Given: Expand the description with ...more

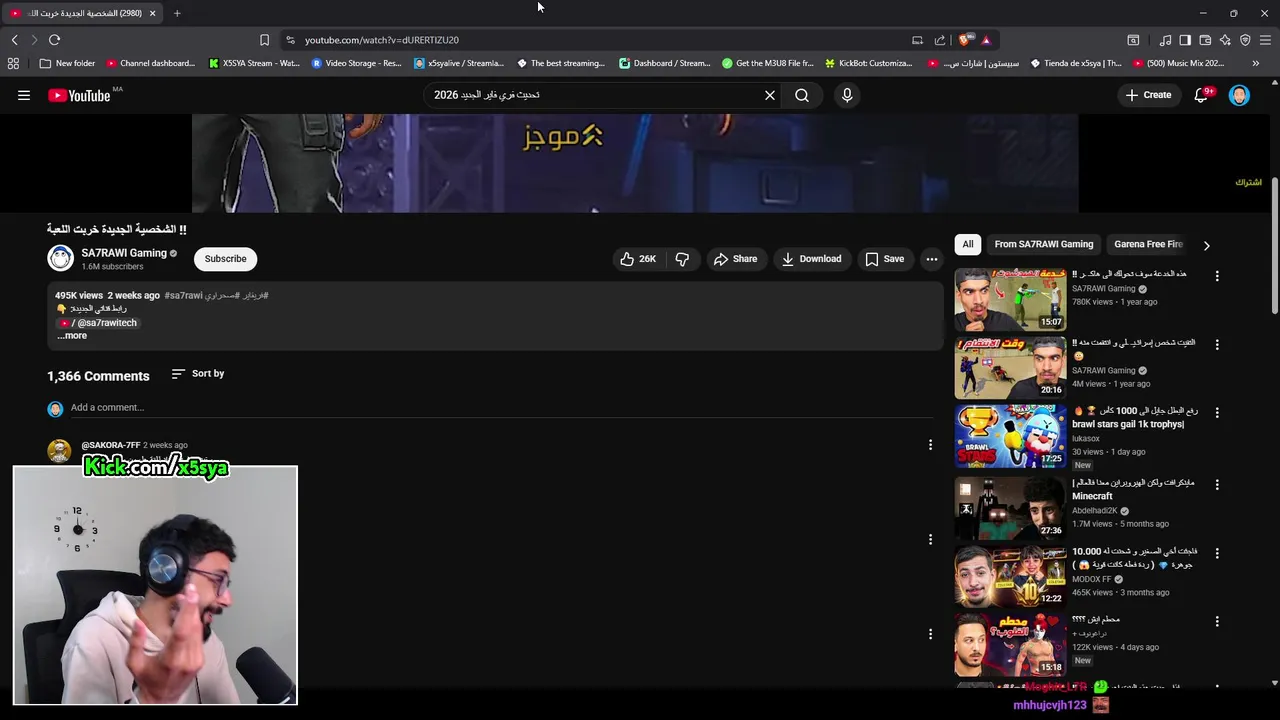Looking at the screenshot, I should pos(72,336).
